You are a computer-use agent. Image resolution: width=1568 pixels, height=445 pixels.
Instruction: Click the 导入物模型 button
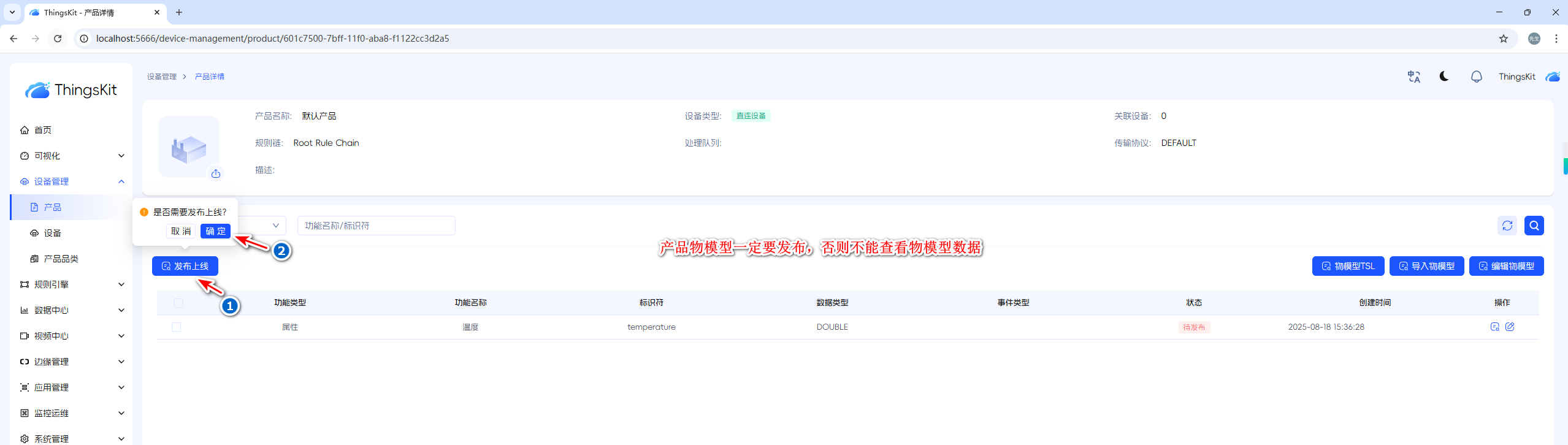coord(1426,266)
